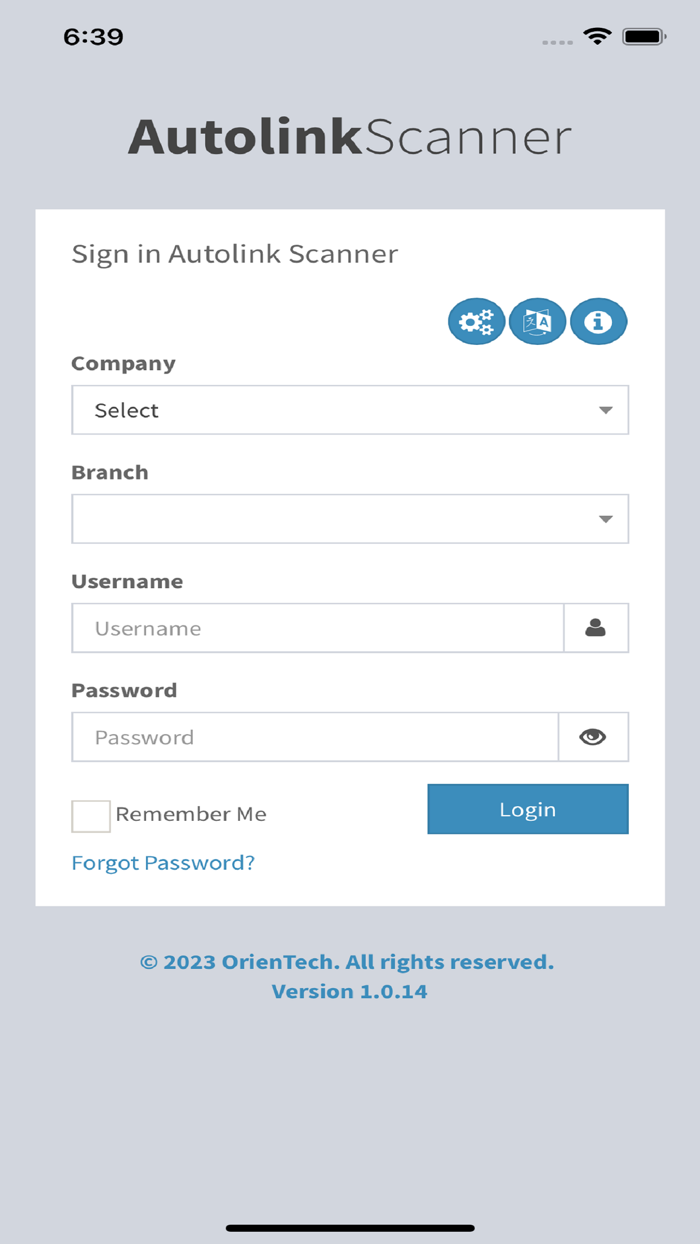Image resolution: width=700 pixels, height=1244 pixels.
Task: Click the Username input field
Action: tap(317, 627)
